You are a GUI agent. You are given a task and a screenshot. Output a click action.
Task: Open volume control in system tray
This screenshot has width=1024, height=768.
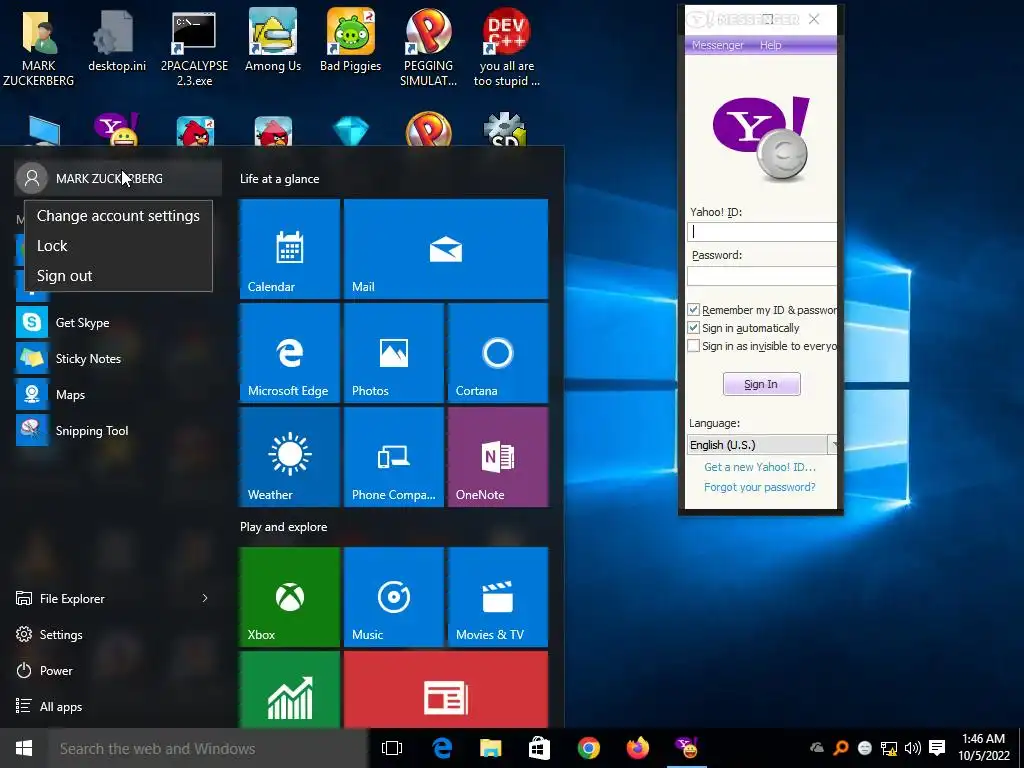click(x=912, y=748)
